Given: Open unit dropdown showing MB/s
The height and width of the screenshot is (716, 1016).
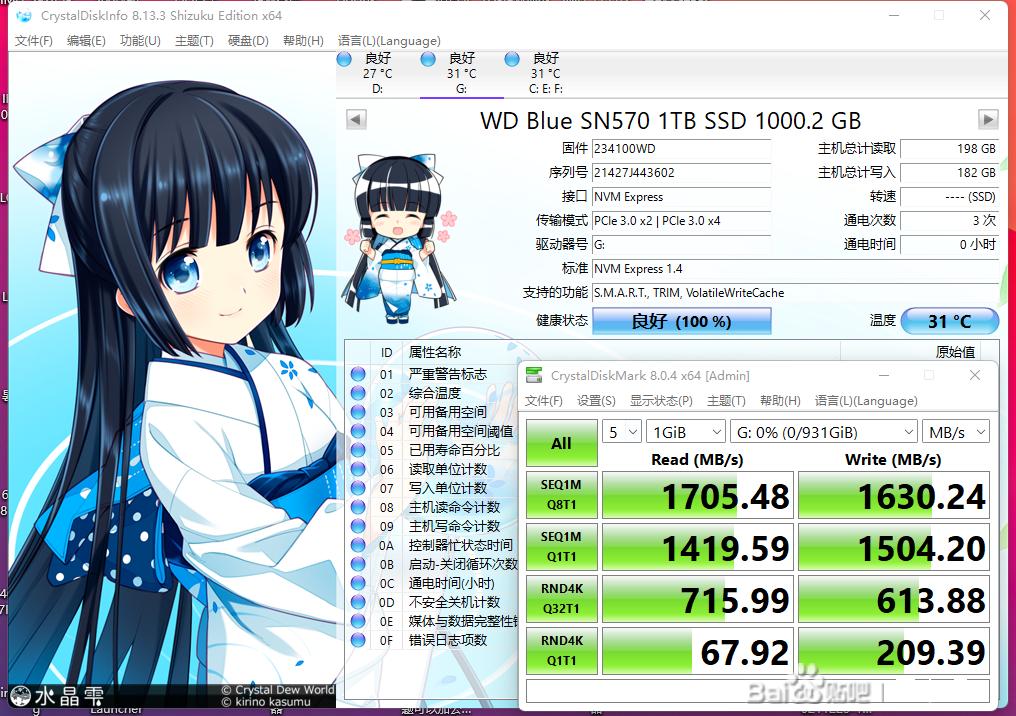Looking at the screenshot, I should [x=956, y=432].
